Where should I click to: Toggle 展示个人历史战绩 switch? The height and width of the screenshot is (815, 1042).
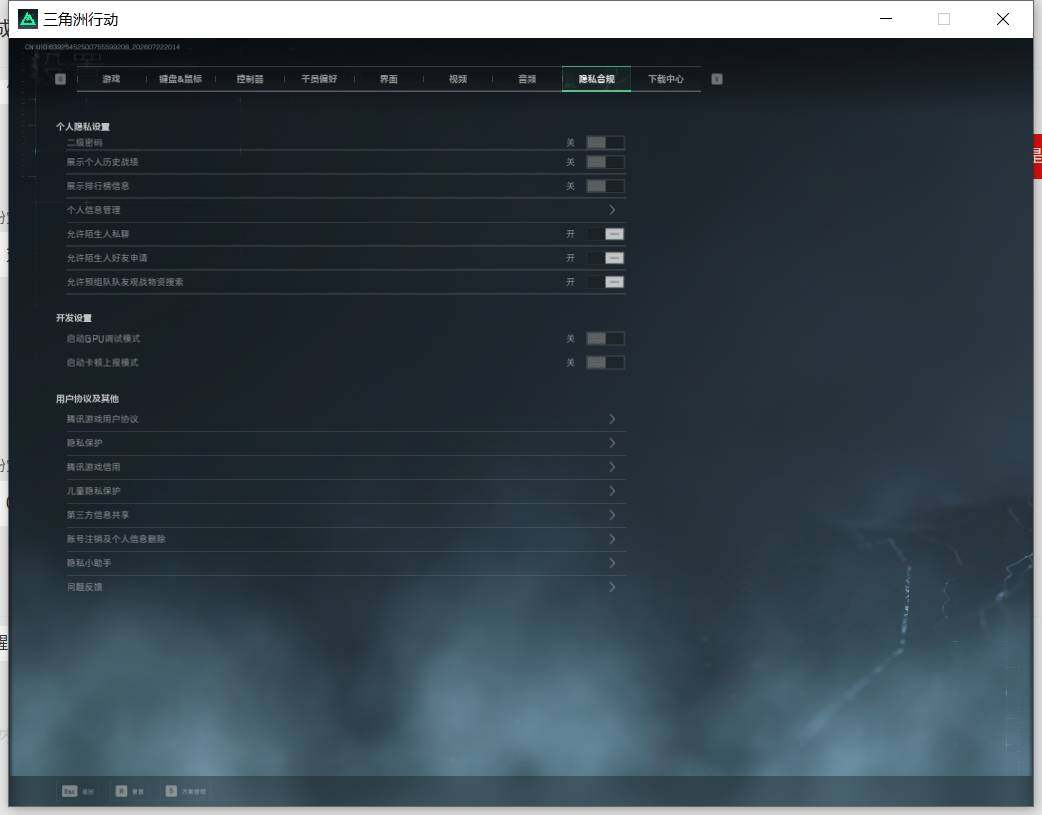605,162
